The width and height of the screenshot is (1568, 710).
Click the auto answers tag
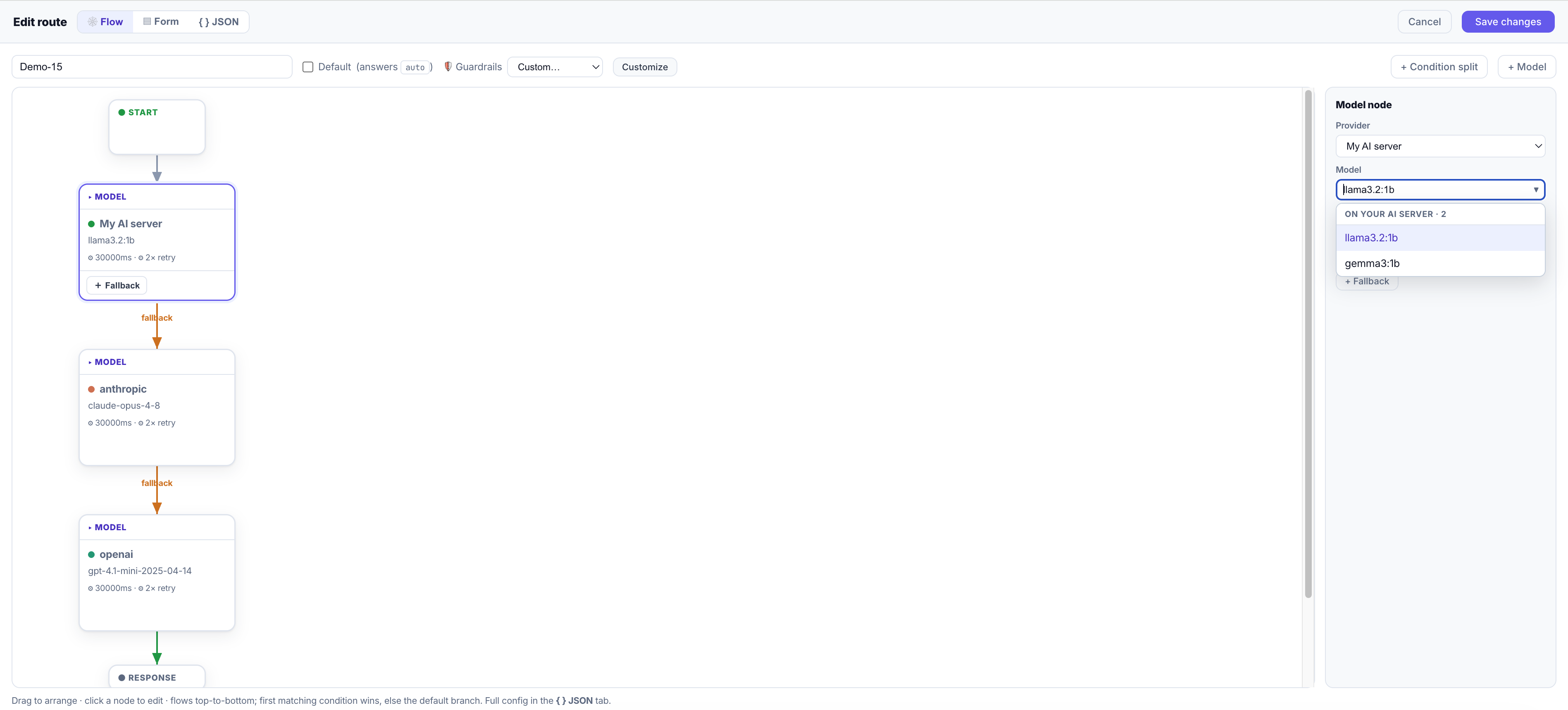(x=415, y=67)
